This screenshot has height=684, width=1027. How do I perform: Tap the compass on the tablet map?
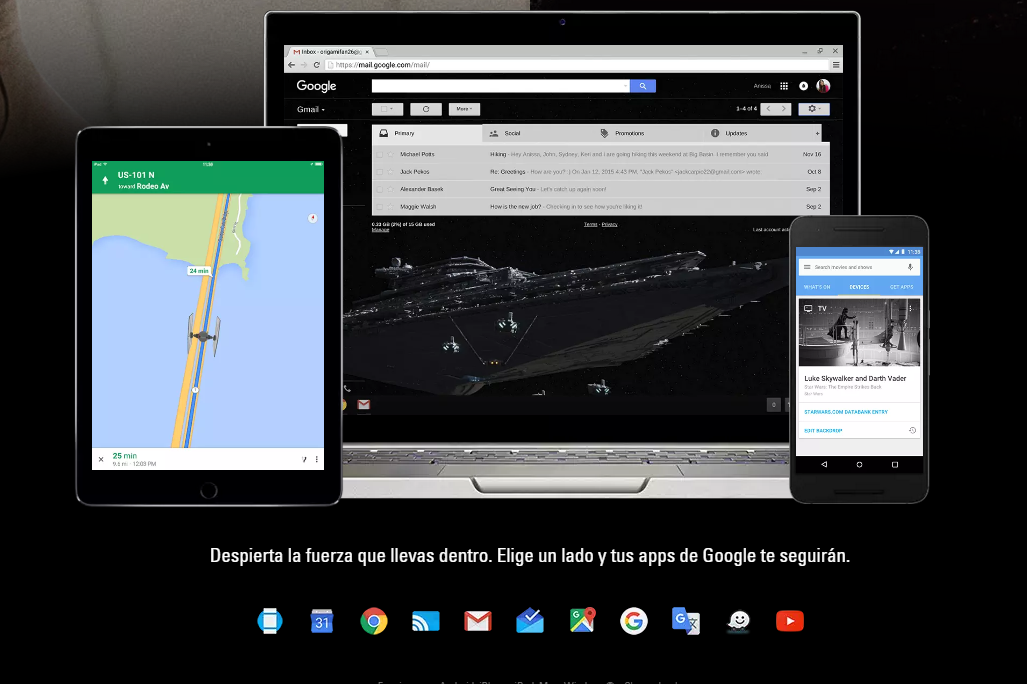[312, 218]
